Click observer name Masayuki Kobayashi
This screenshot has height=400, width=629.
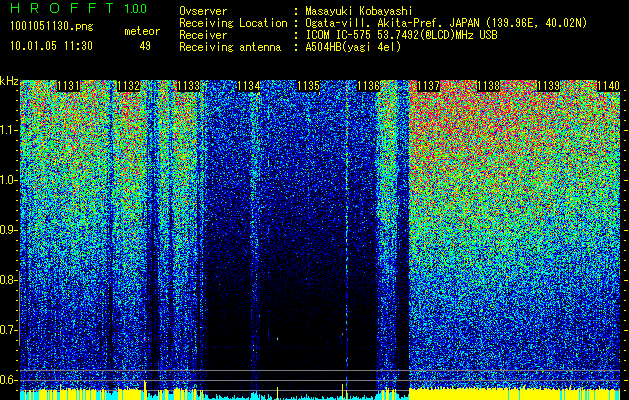pos(358,11)
